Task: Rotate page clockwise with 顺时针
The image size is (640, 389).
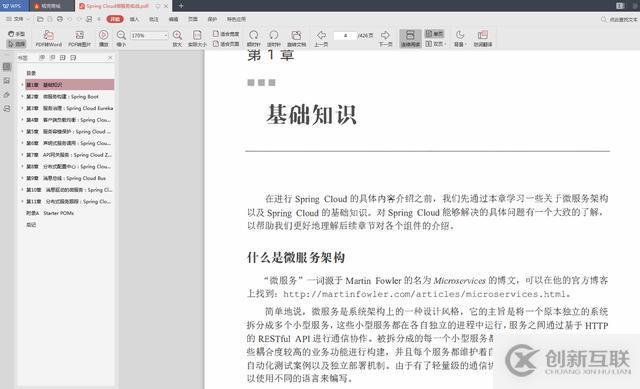Action: (x=253, y=38)
